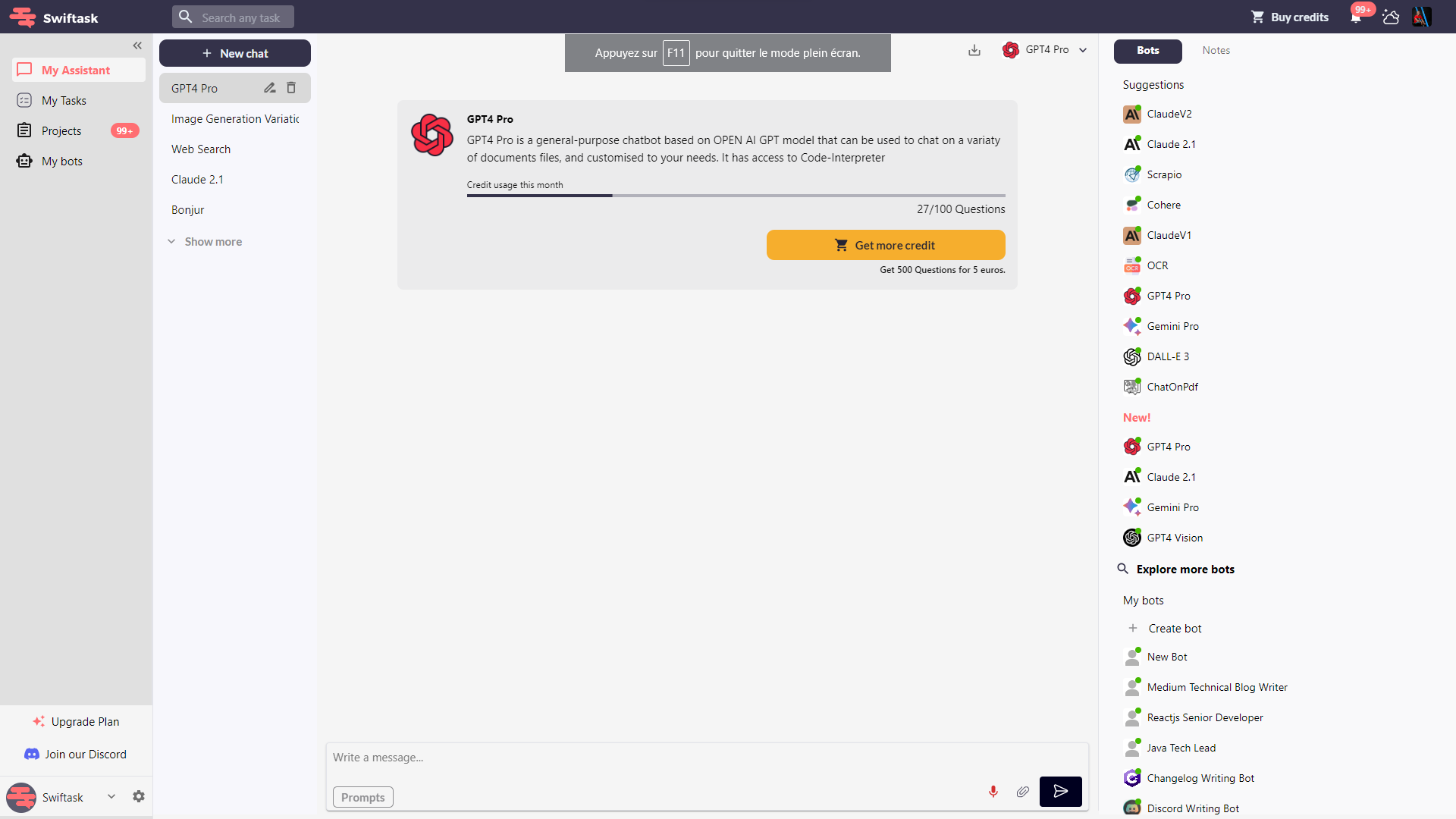Open account settings with the gear icon
Screen dimensions: 1456x819
pyautogui.click(x=139, y=796)
